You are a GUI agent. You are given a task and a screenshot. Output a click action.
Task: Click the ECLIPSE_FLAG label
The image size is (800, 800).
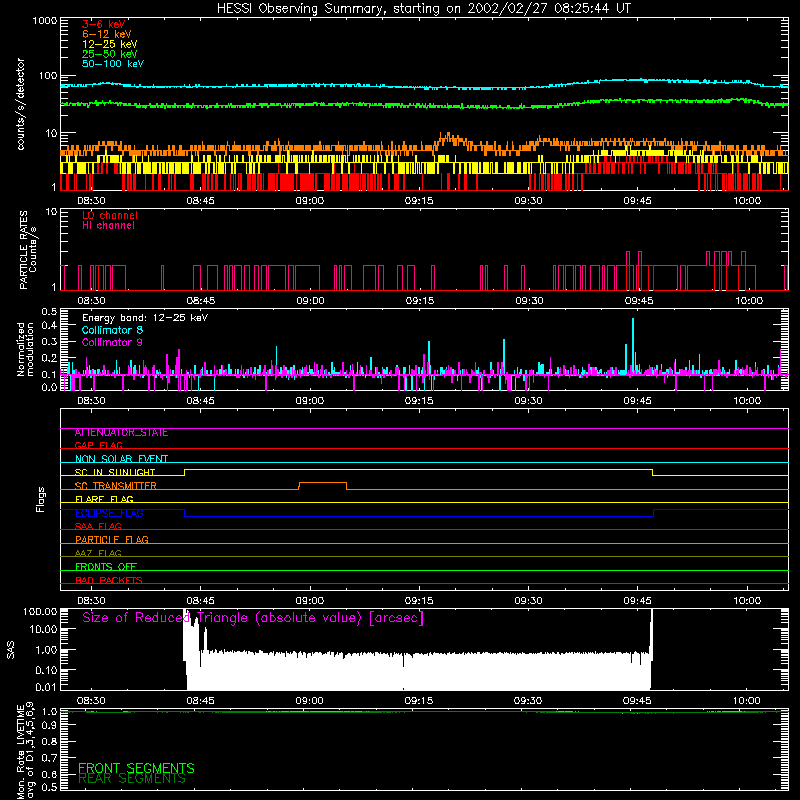[x=109, y=513]
